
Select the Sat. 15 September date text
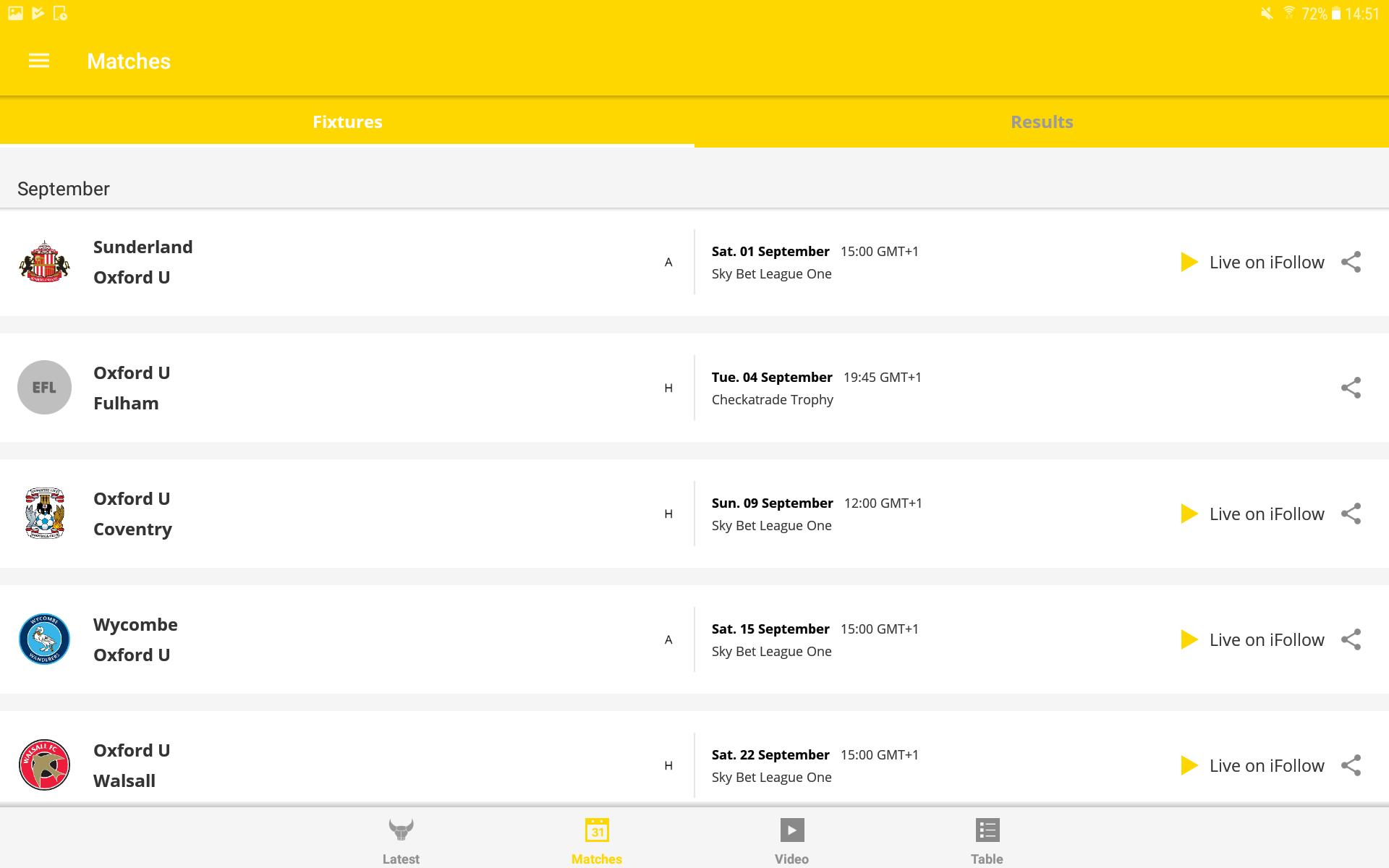tap(770, 629)
